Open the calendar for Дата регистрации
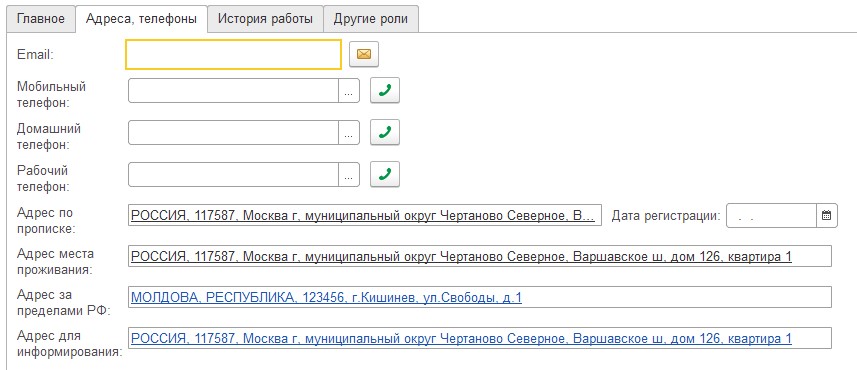The image size is (857, 370). 827,216
